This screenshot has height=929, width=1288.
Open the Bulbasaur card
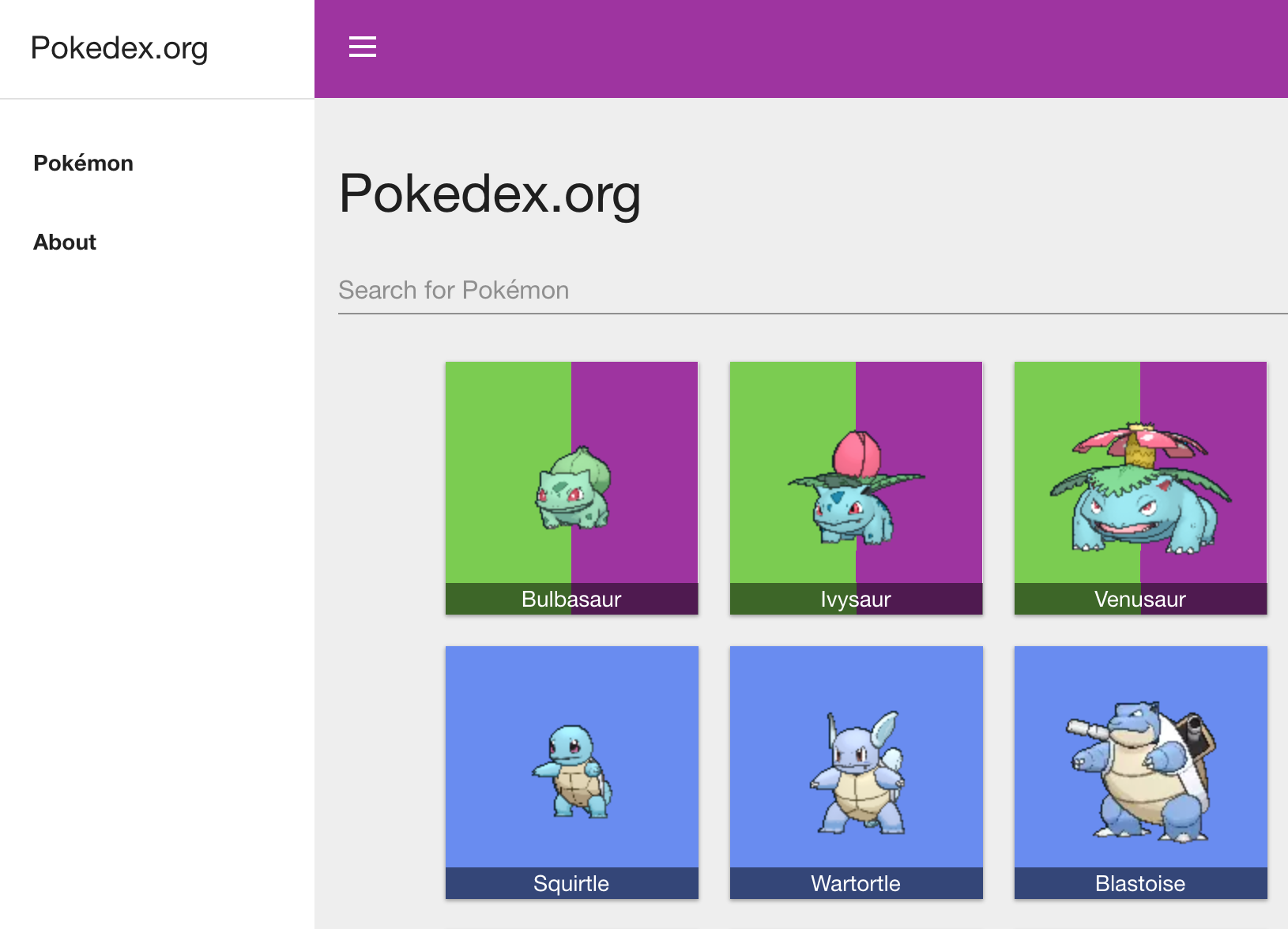point(571,487)
